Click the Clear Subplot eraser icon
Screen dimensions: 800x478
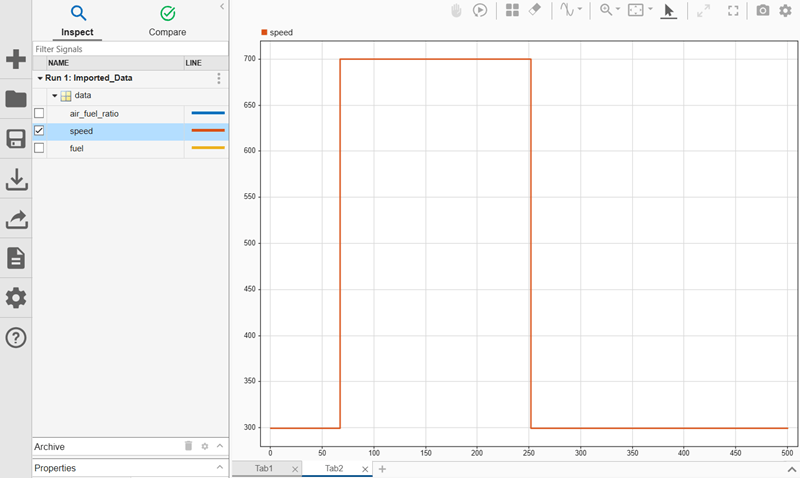coord(535,10)
